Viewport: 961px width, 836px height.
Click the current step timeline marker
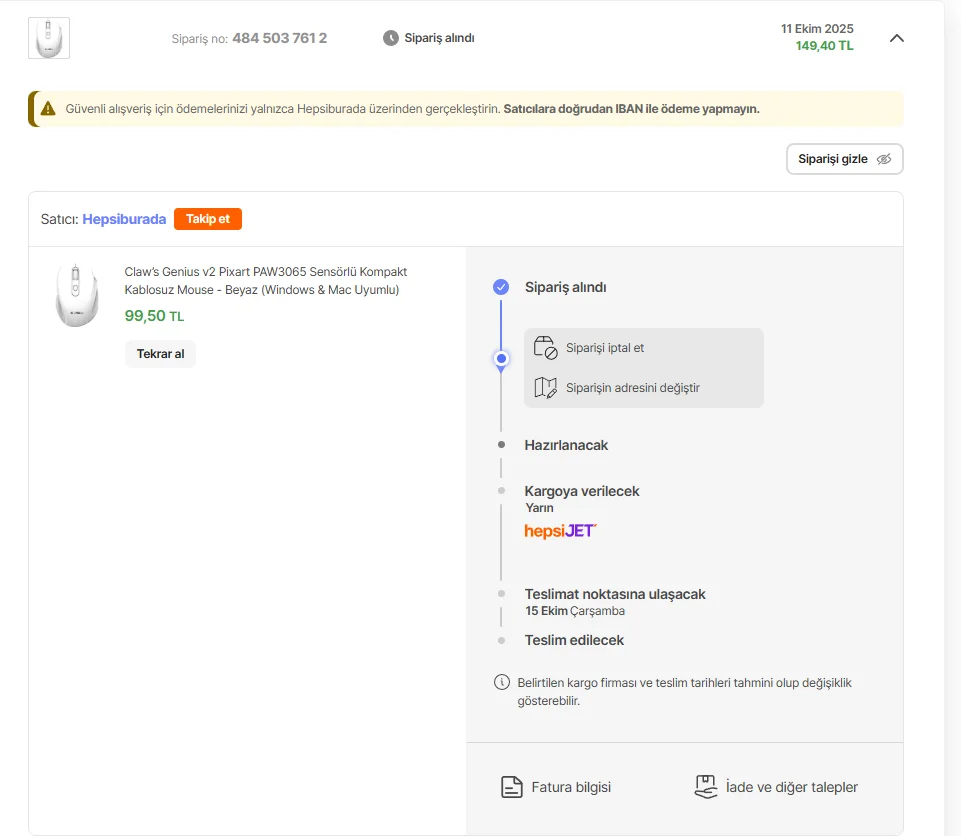(501, 359)
